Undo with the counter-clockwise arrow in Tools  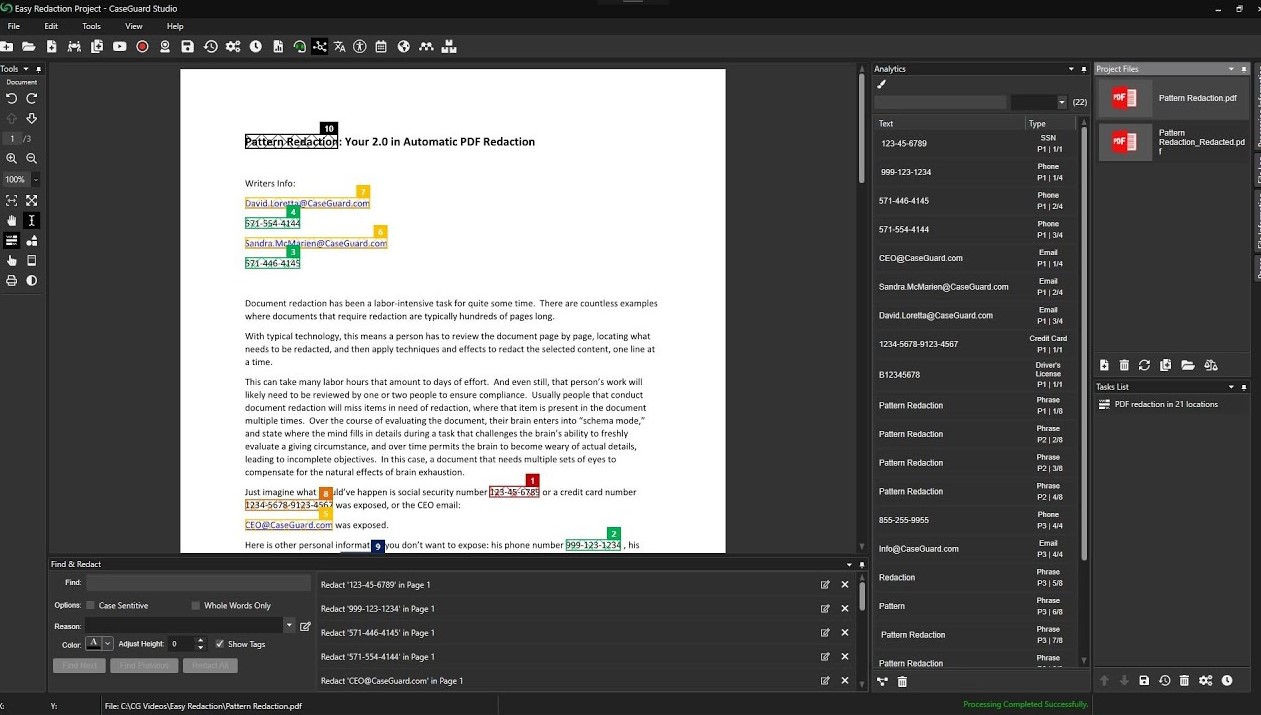(x=12, y=98)
